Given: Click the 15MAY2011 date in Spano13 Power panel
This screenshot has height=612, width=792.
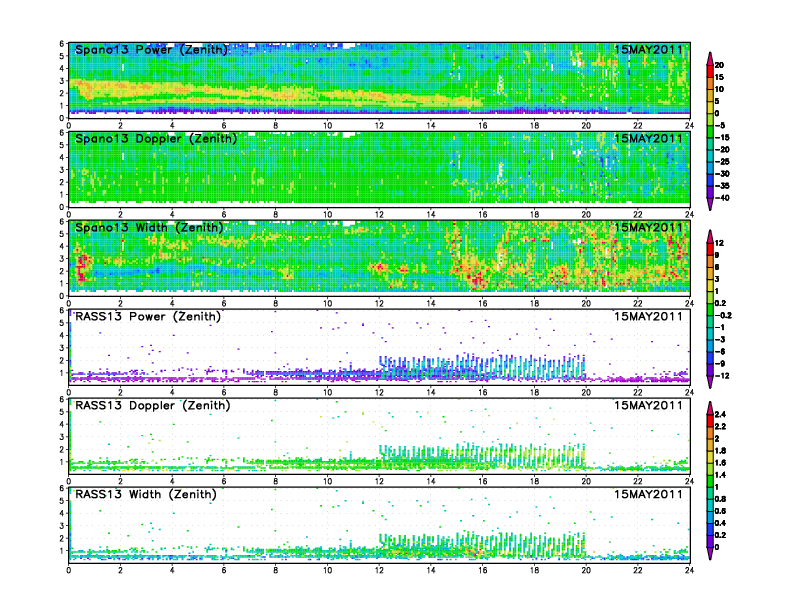Looking at the screenshot, I should (648, 49).
